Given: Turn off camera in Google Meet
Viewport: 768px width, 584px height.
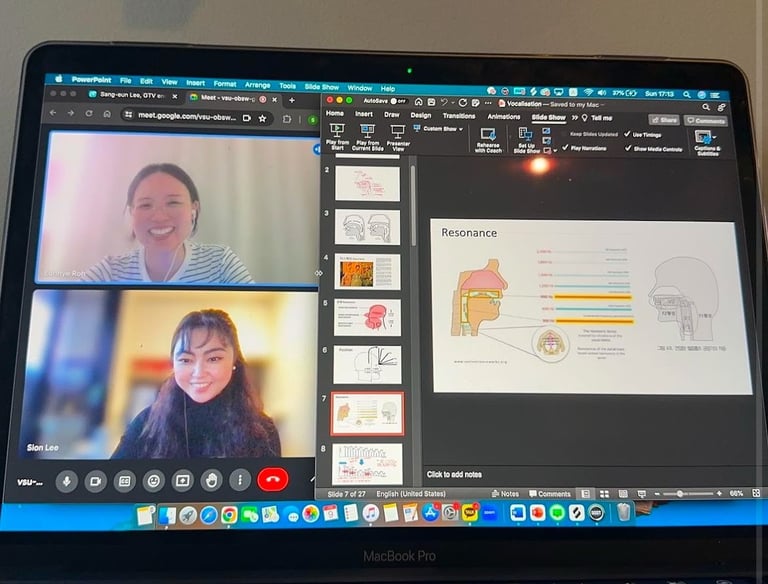Looking at the screenshot, I should click(x=96, y=481).
